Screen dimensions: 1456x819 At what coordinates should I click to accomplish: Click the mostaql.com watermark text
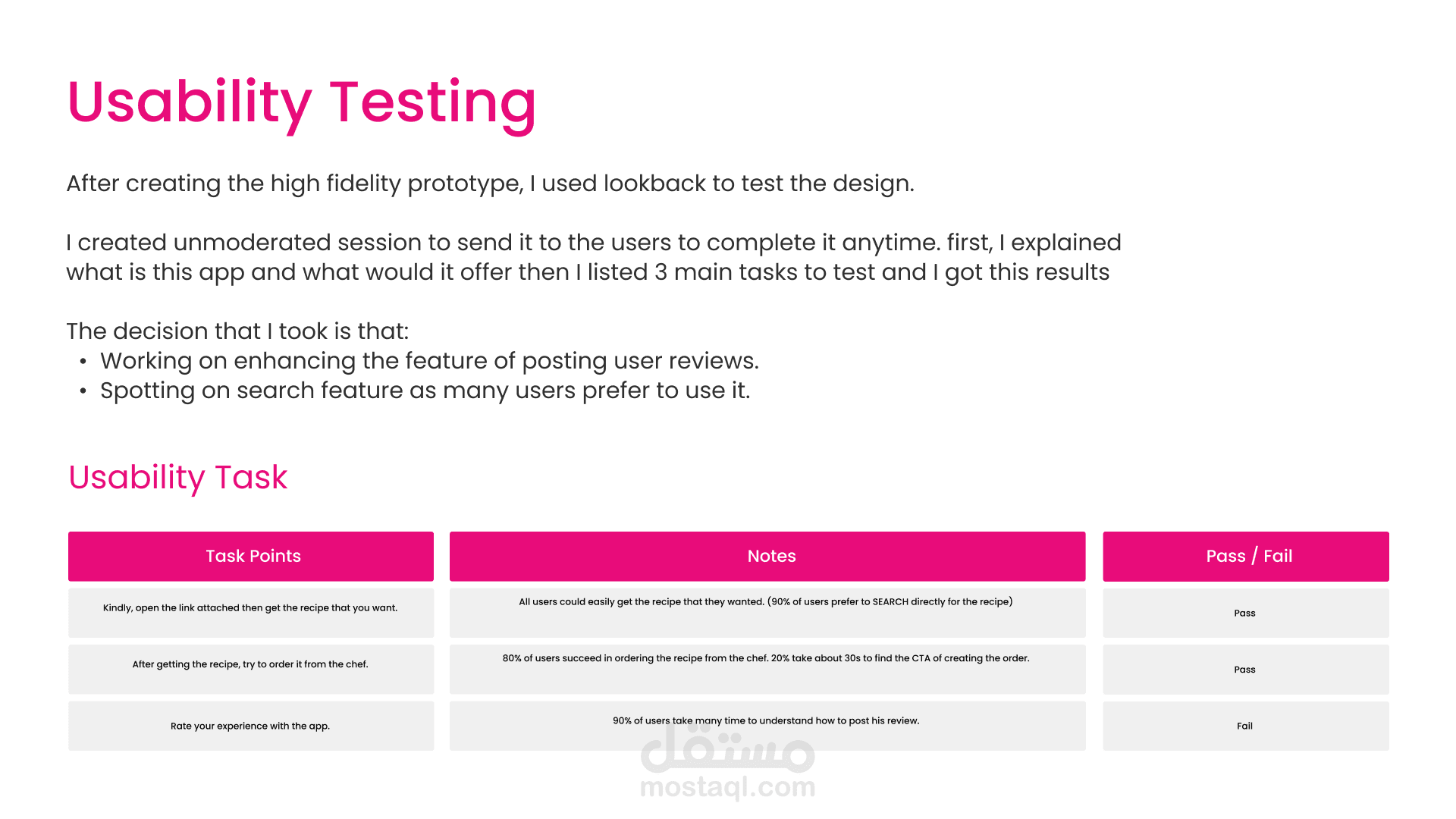click(728, 787)
